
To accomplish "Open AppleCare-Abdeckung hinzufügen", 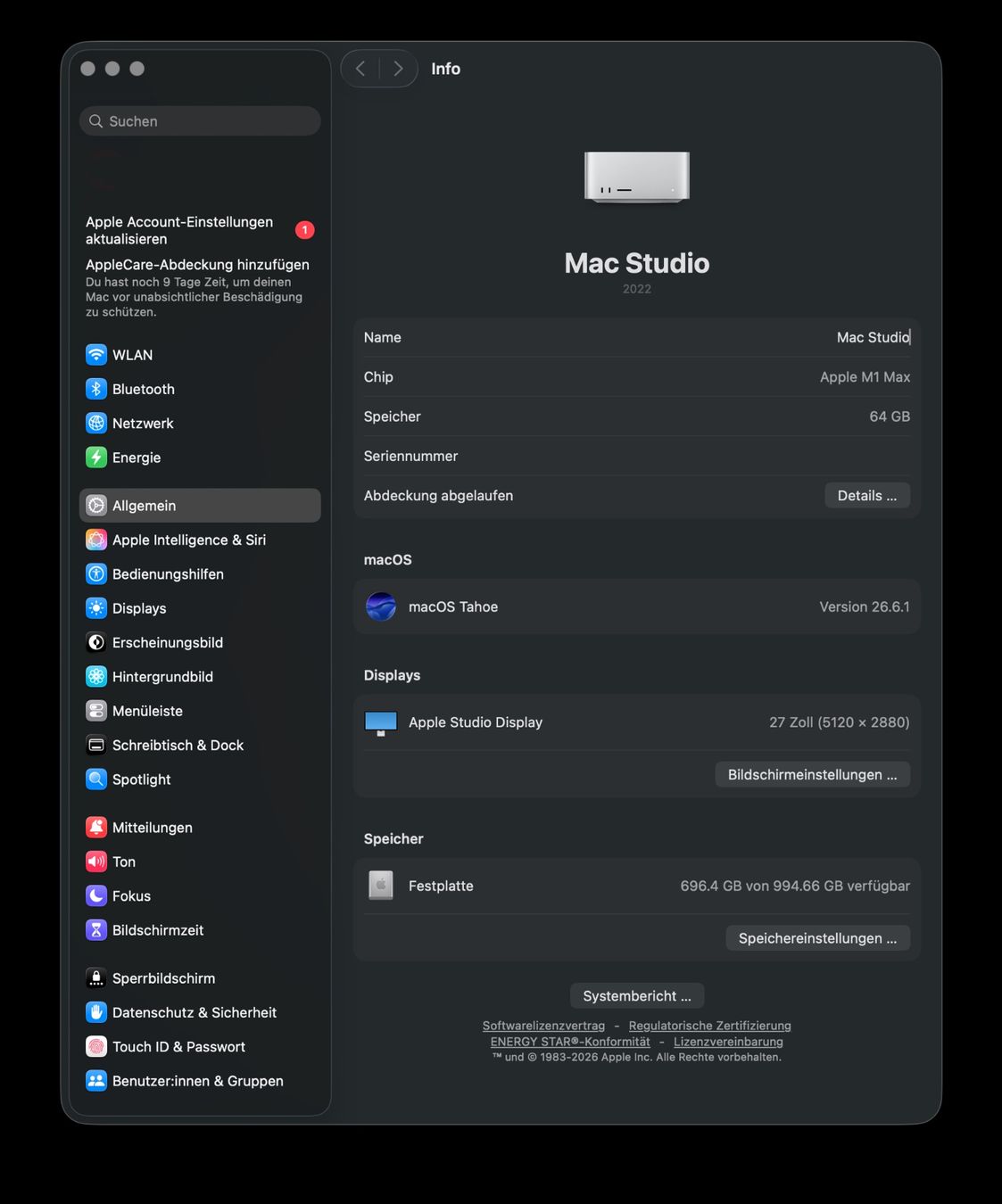I will pos(197,265).
